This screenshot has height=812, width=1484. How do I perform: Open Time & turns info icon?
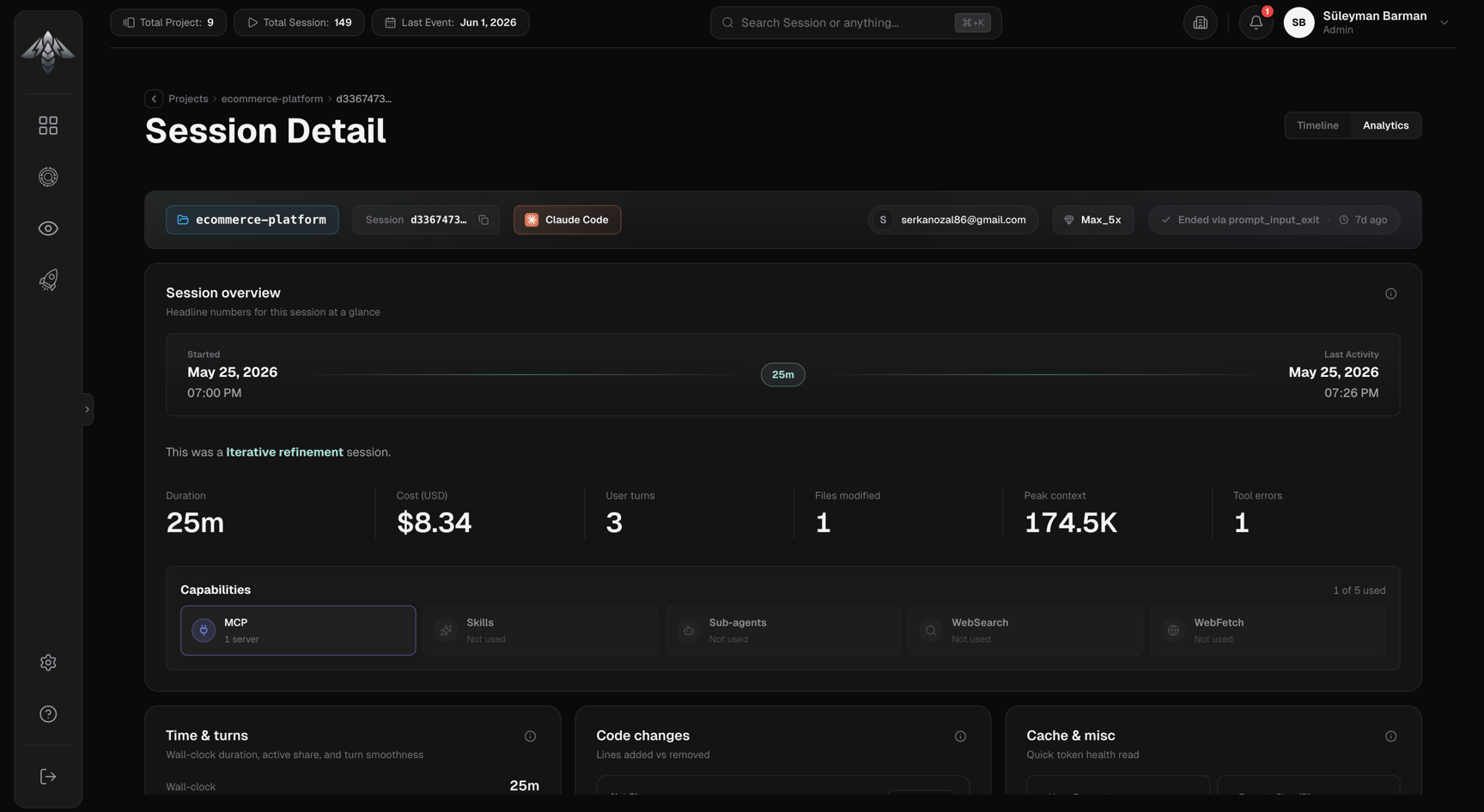pyautogui.click(x=530, y=736)
